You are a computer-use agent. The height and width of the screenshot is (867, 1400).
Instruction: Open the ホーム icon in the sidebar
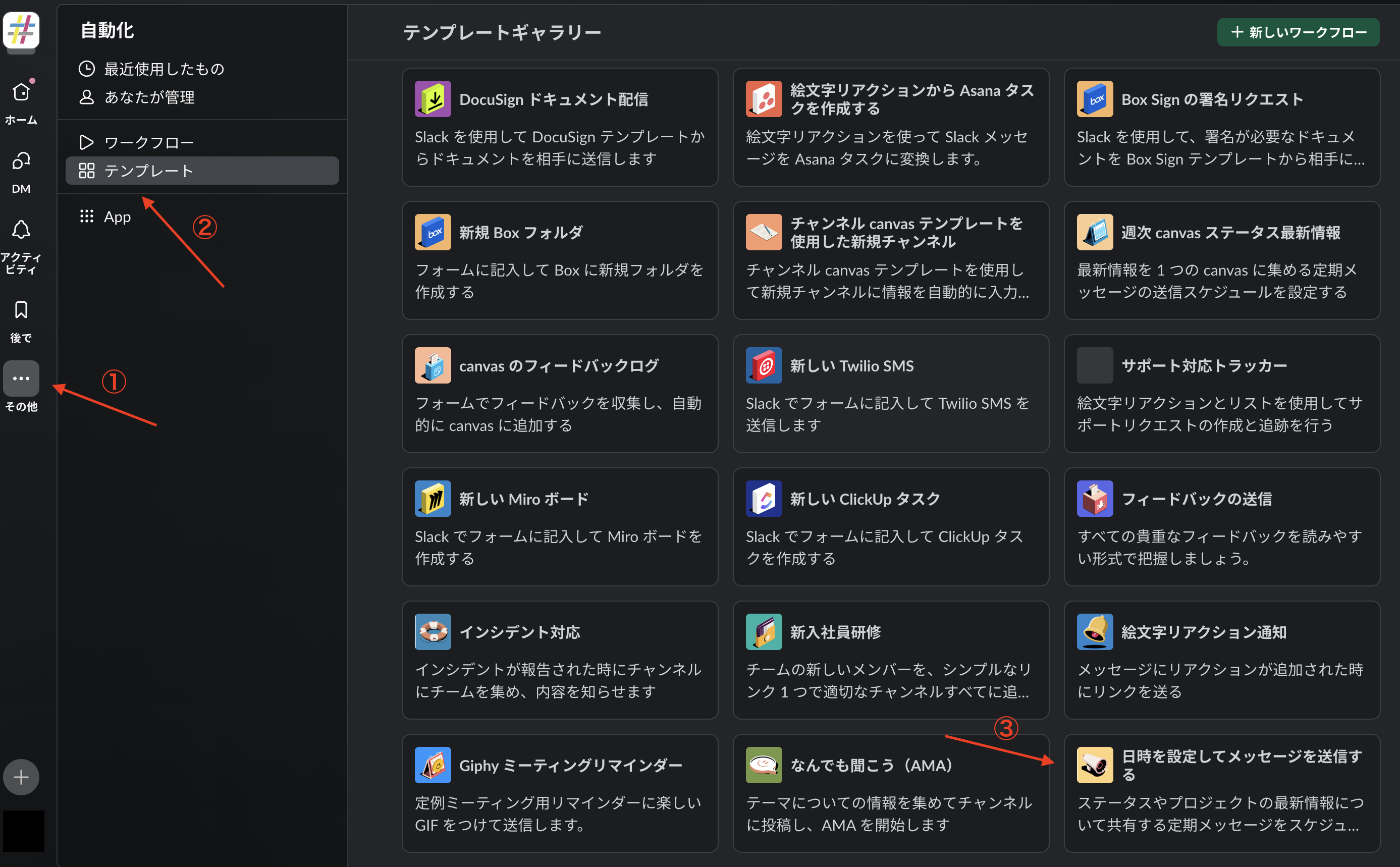[21, 92]
